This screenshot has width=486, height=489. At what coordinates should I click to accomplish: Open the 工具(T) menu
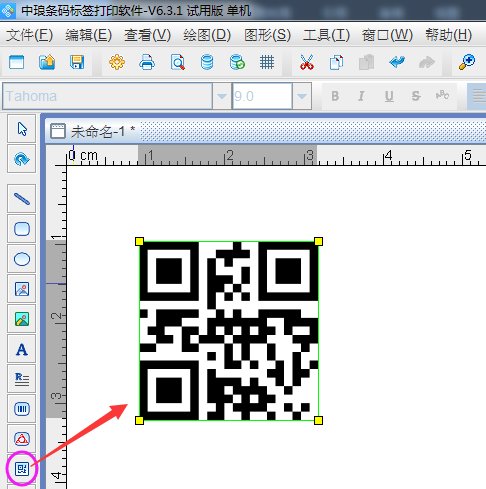(326, 35)
